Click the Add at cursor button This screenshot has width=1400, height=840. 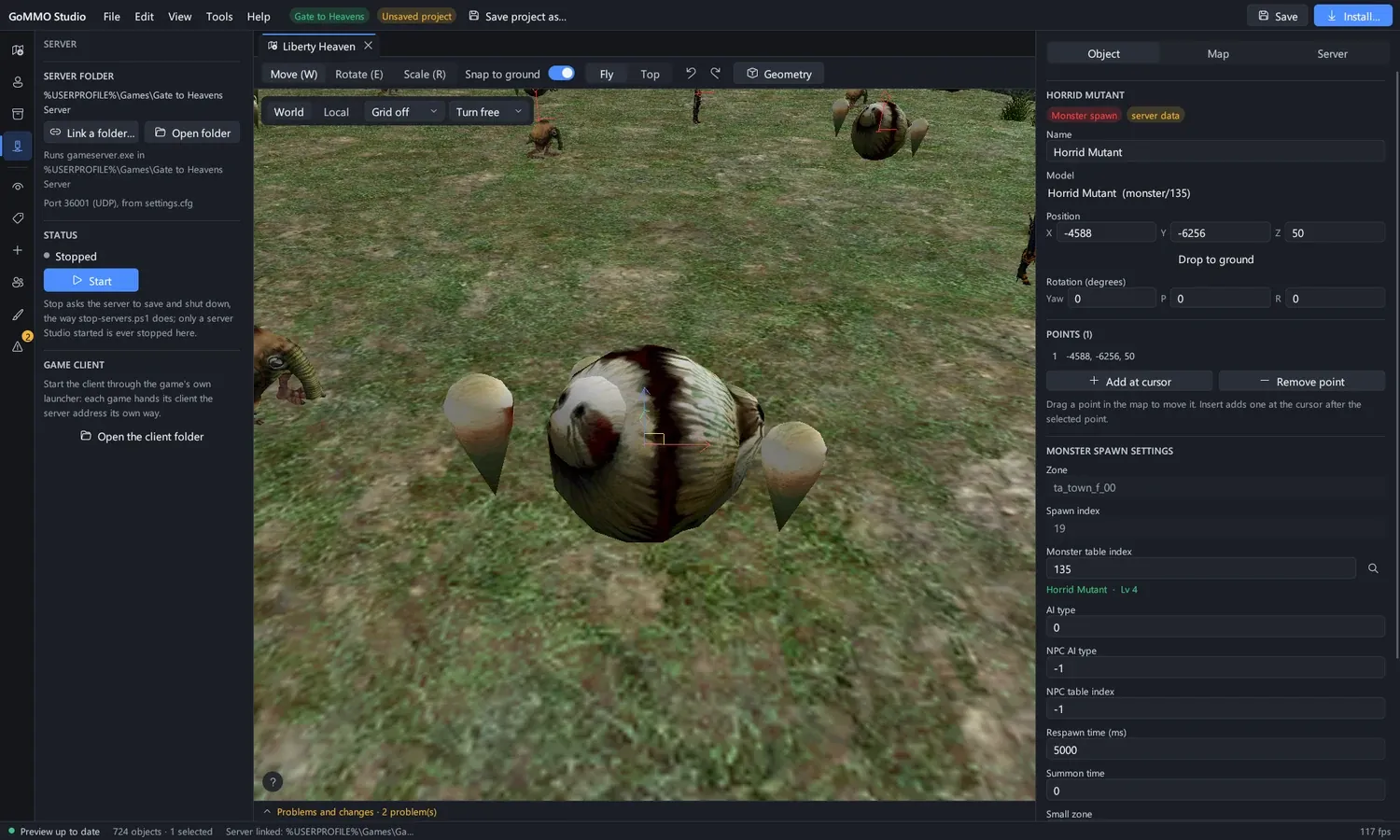[x=1129, y=381]
